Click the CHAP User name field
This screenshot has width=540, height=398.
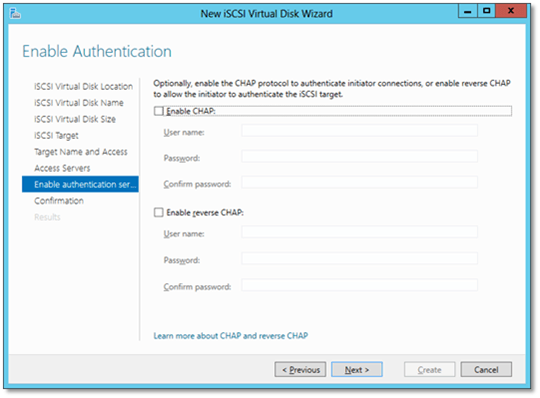click(x=360, y=131)
